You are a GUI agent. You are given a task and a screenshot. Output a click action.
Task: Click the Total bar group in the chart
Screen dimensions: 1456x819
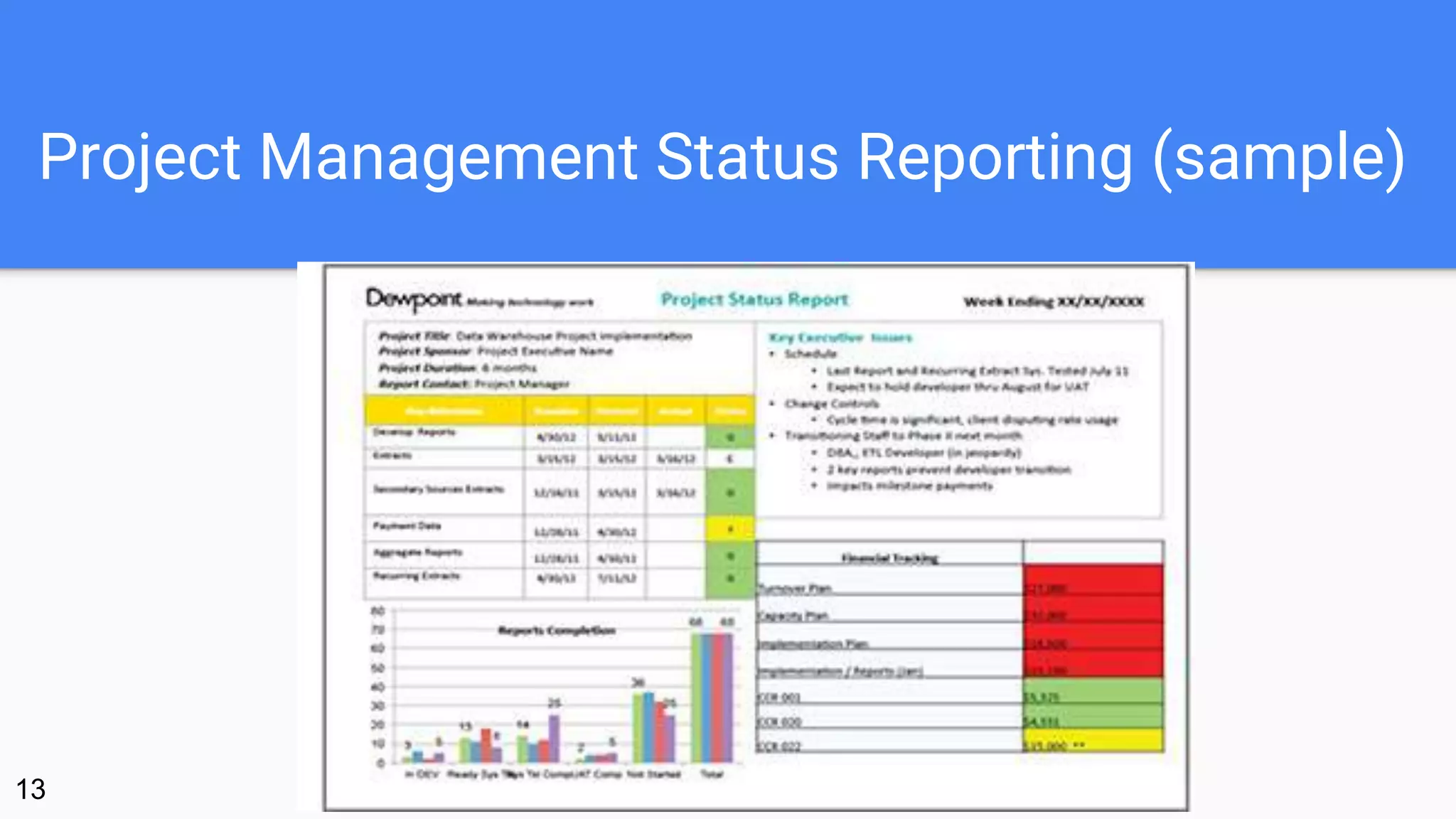coord(712,697)
